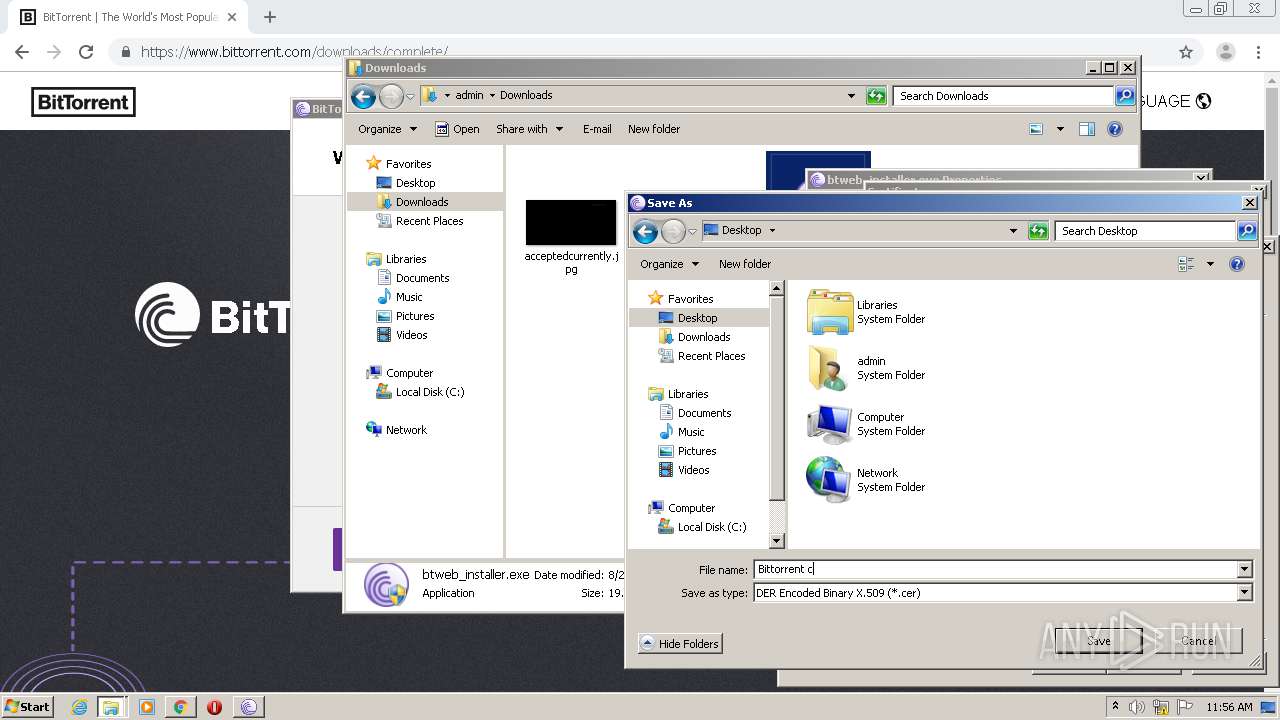Click the Save As dialog back arrow
The image size is (1280, 720).
click(646, 231)
